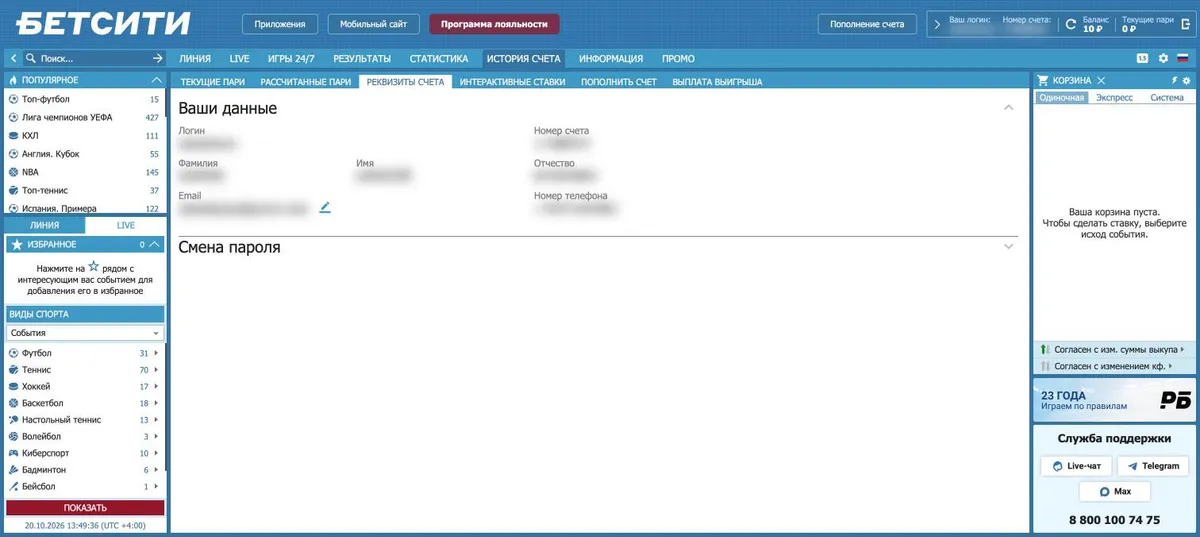Open the 'Выплата выигрыша' tab
Viewport: 1200px width, 537px height.
(717, 82)
